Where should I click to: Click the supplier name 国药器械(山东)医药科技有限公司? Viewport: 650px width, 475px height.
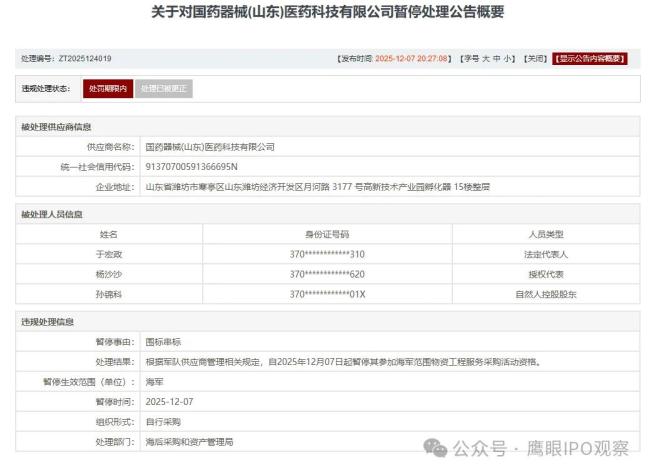pos(210,147)
